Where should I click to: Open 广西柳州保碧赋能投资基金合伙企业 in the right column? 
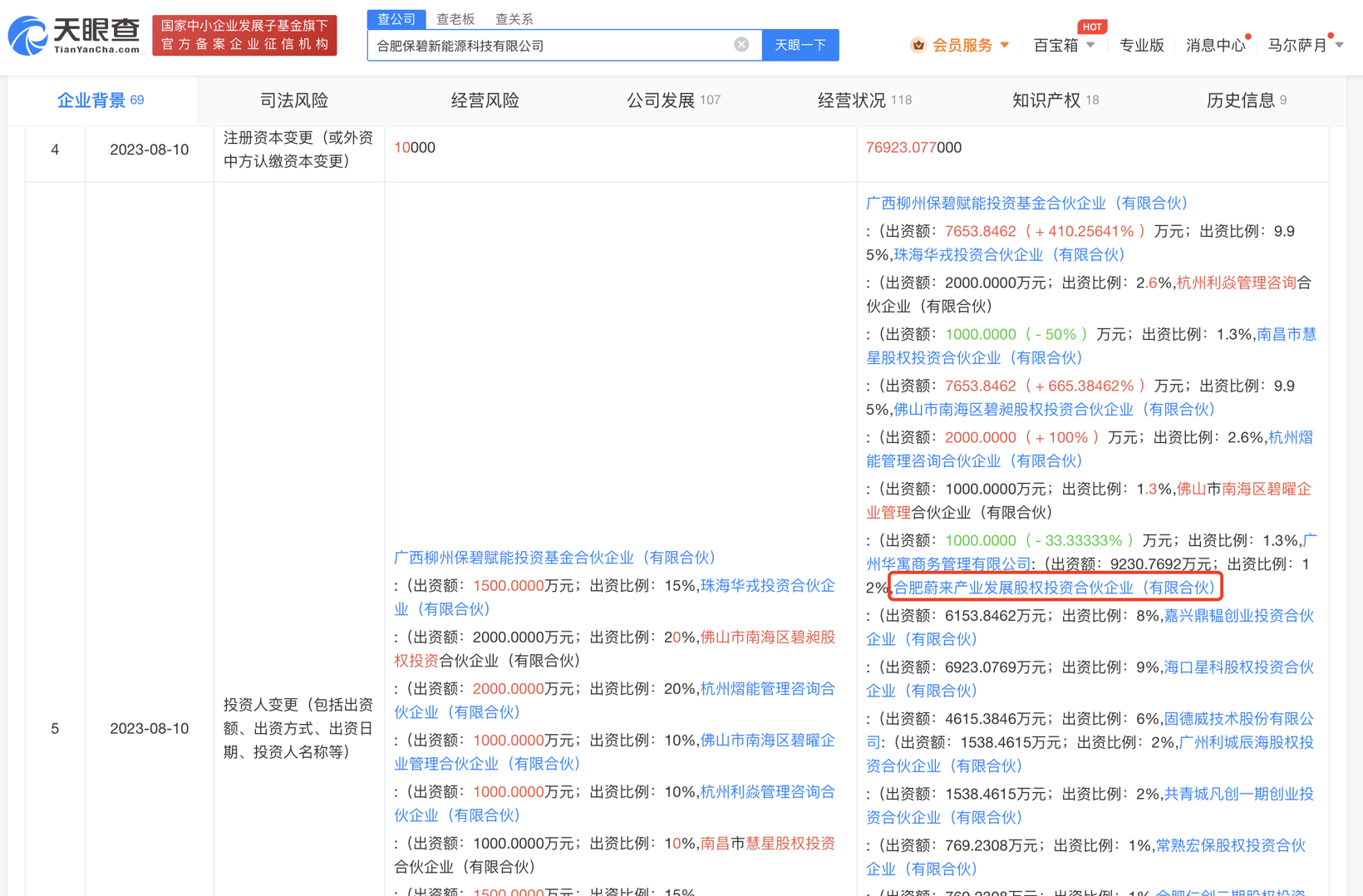1027,203
